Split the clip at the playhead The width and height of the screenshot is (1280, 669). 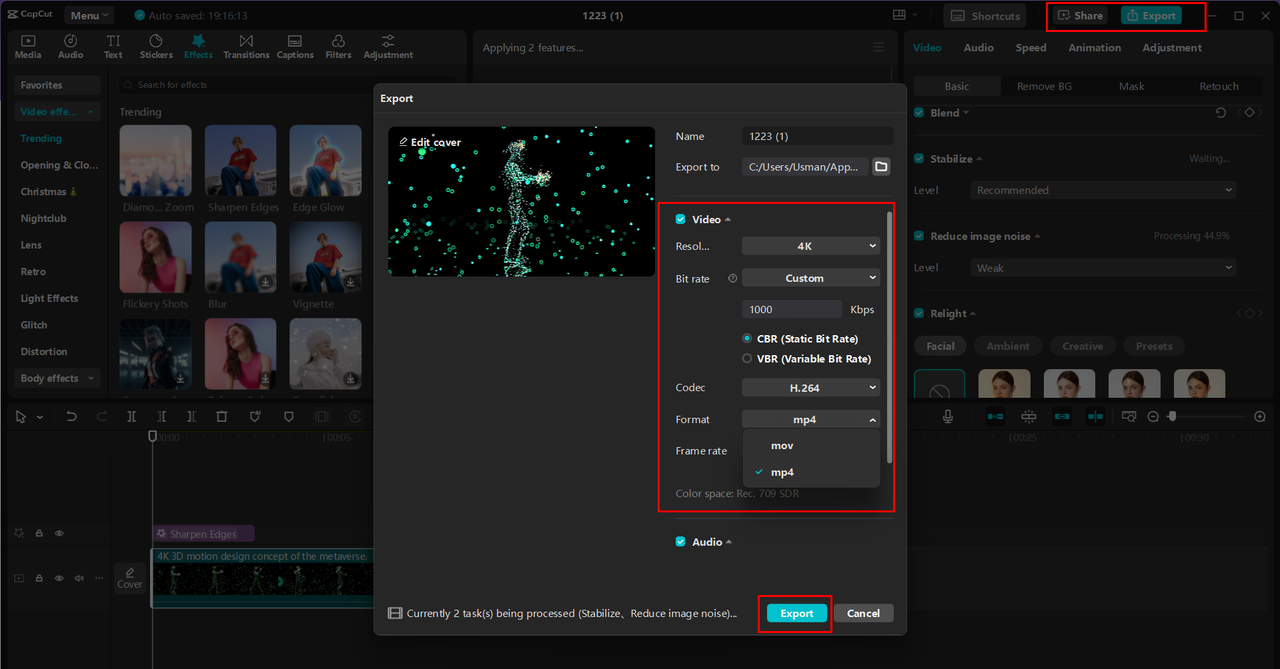tap(131, 415)
